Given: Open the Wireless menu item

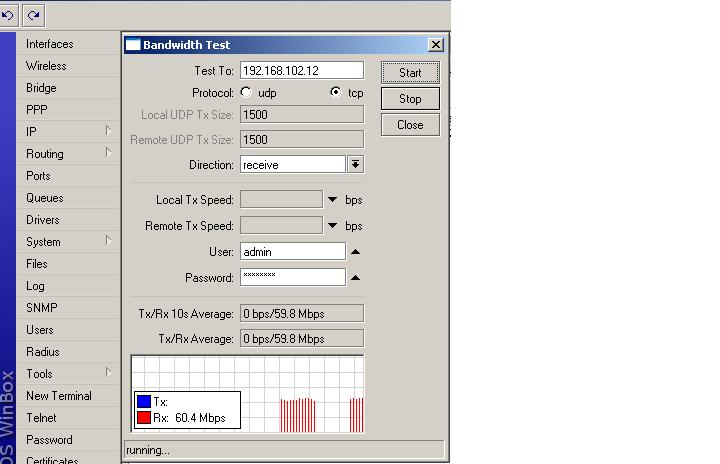Looking at the screenshot, I should 68,66.
